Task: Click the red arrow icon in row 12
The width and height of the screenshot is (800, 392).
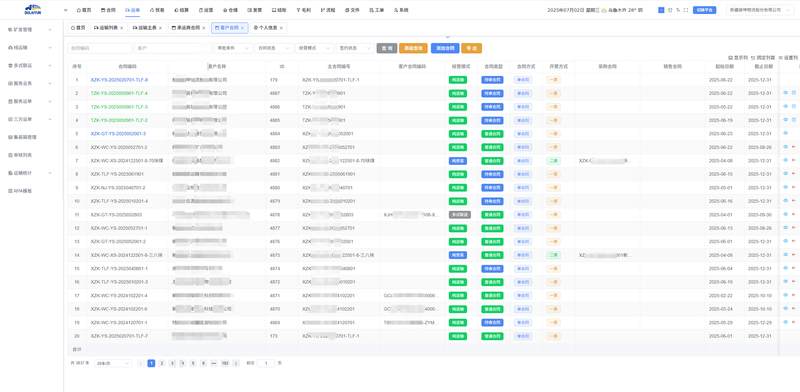Action: click(793, 228)
